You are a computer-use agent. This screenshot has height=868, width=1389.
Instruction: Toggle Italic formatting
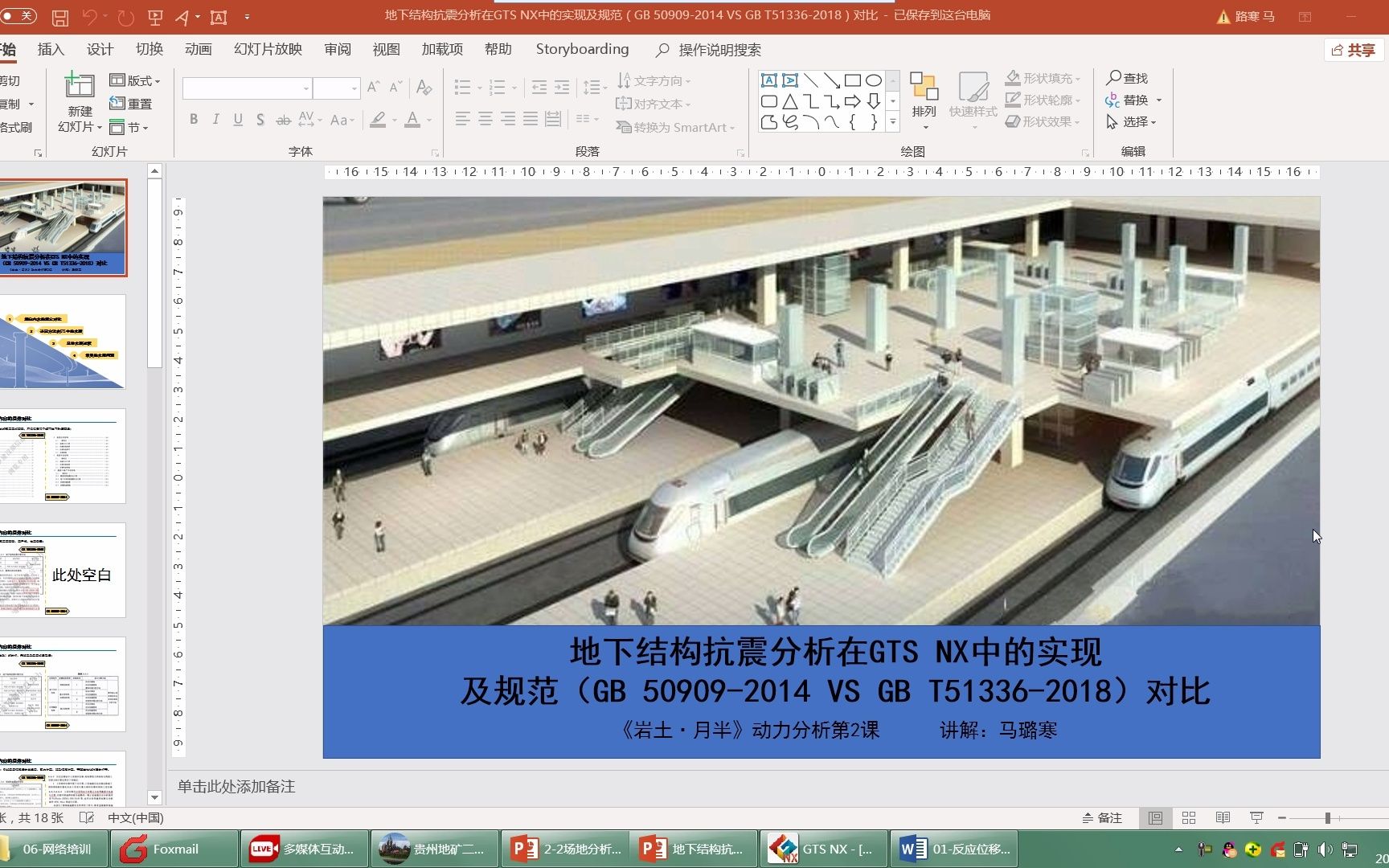click(x=215, y=120)
